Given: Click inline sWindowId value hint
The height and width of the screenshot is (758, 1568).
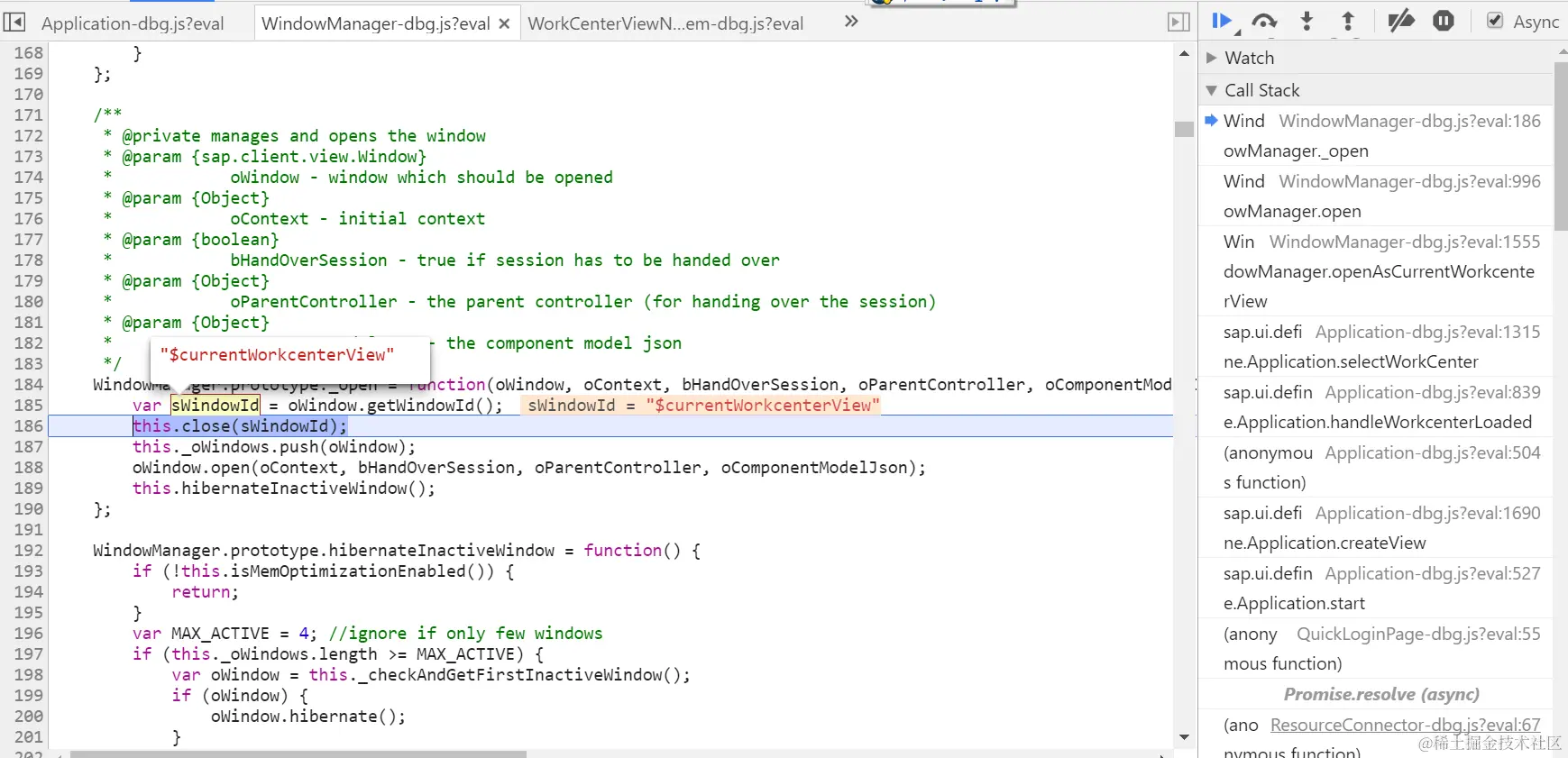Looking at the screenshot, I should pos(701,405).
